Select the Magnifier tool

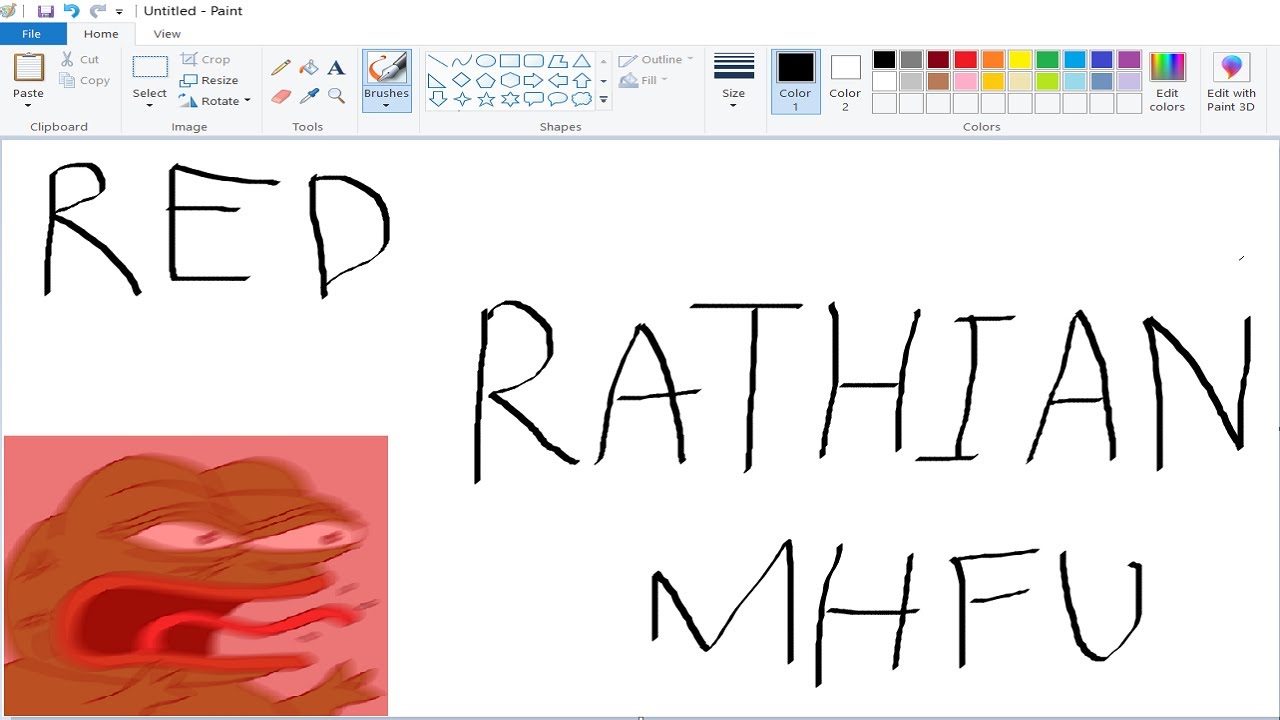[336, 96]
